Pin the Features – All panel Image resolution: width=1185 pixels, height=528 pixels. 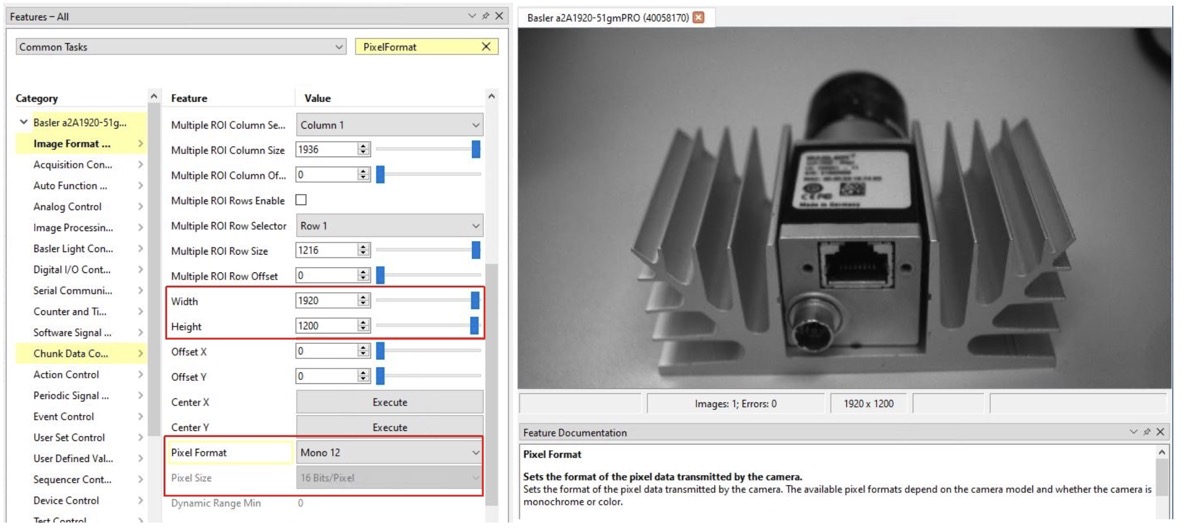(x=484, y=16)
